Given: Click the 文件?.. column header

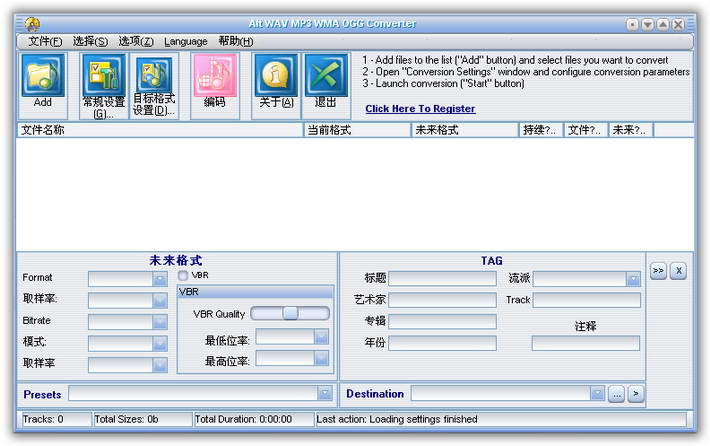Looking at the screenshot, I should pos(586,130).
